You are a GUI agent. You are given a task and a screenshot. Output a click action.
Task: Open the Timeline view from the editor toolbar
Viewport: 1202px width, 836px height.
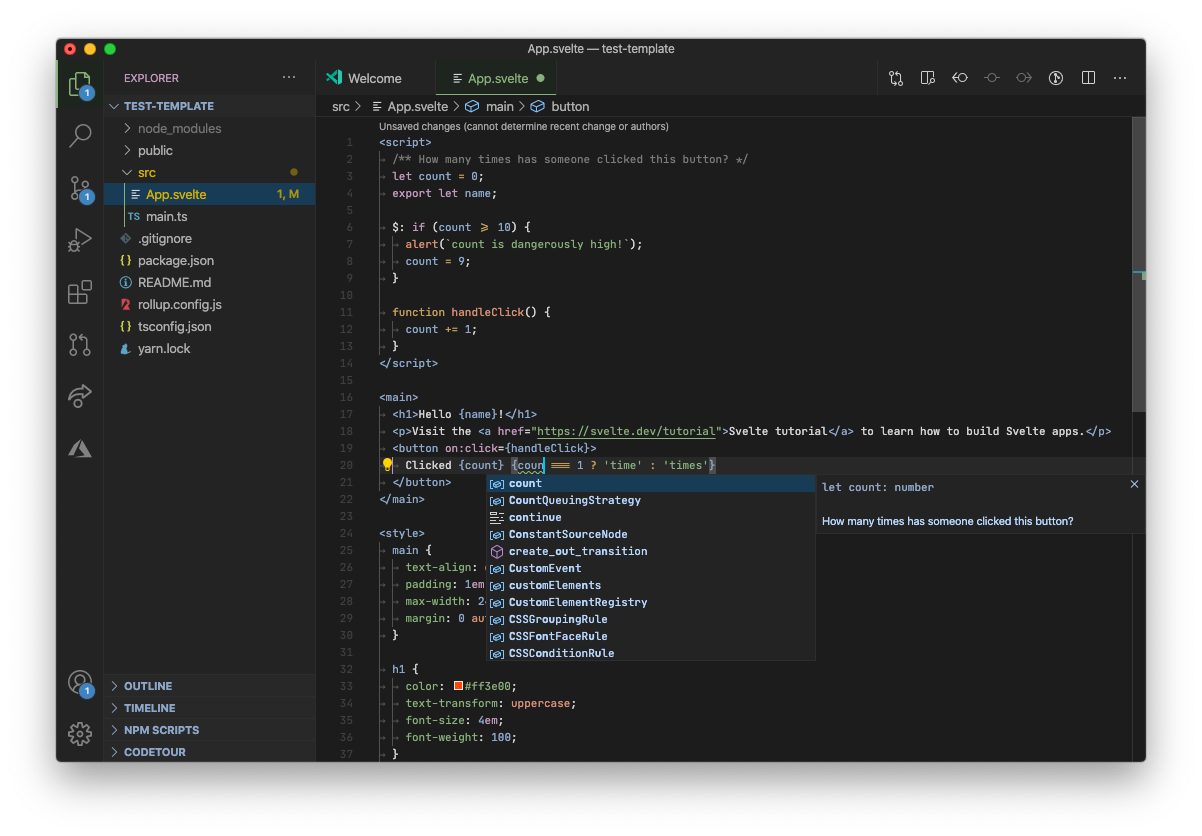(1056, 77)
